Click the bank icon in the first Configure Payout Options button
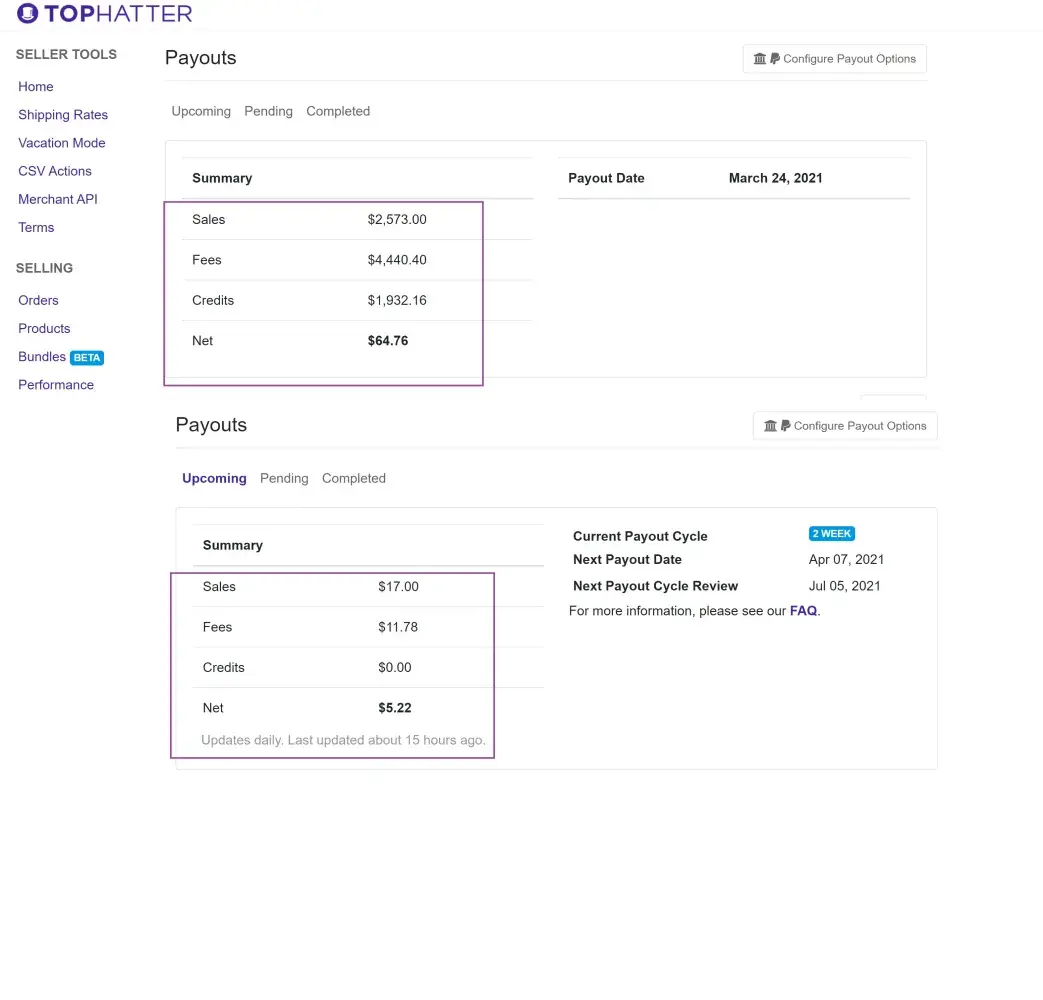Viewport: 1043px width, 1000px height. tap(760, 59)
